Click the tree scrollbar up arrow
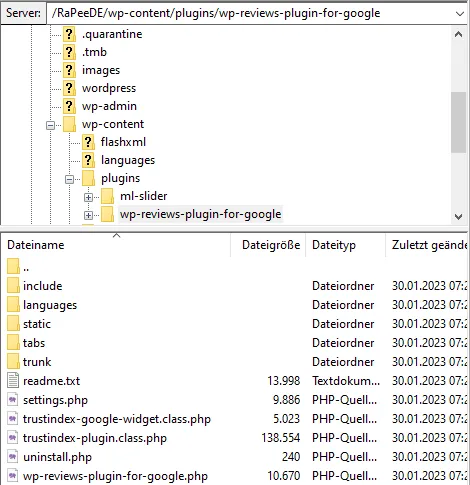The height and width of the screenshot is (485, 470). click(459, 34)
